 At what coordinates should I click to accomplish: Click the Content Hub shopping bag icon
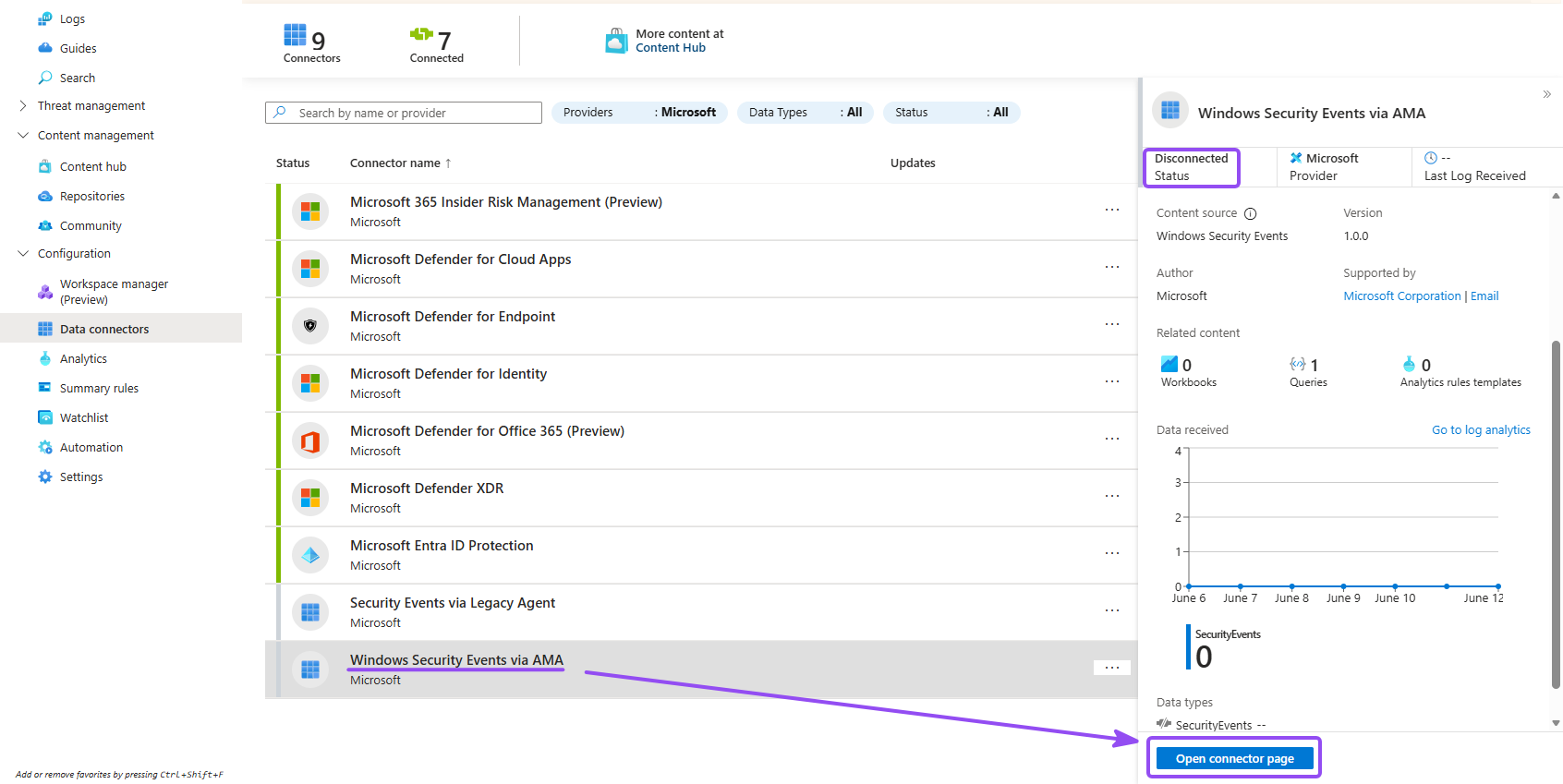click(616, 41)
